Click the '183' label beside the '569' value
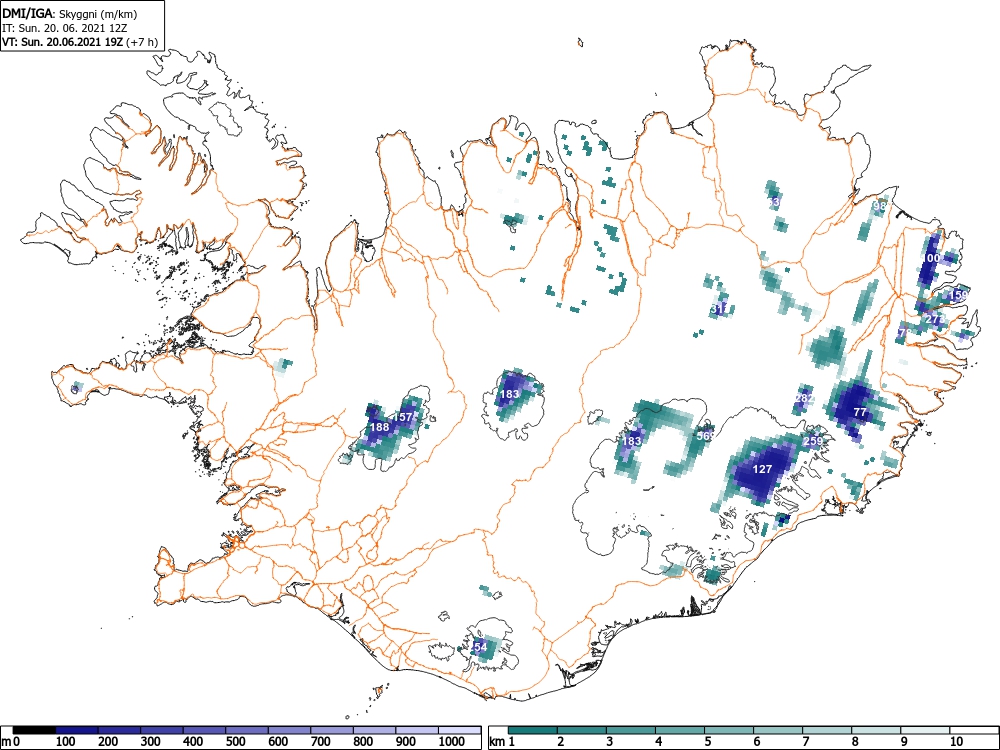 point(631,441)
